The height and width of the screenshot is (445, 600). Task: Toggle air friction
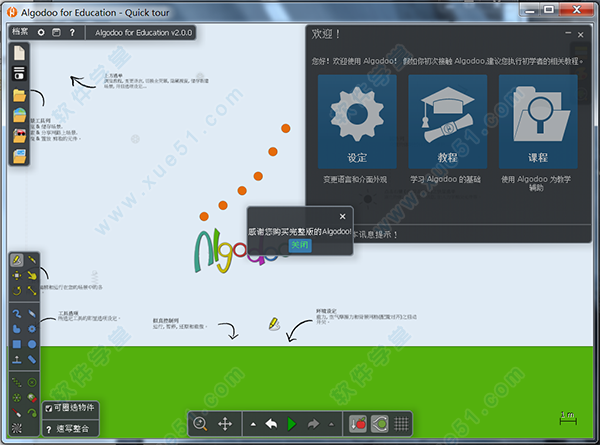380,424
